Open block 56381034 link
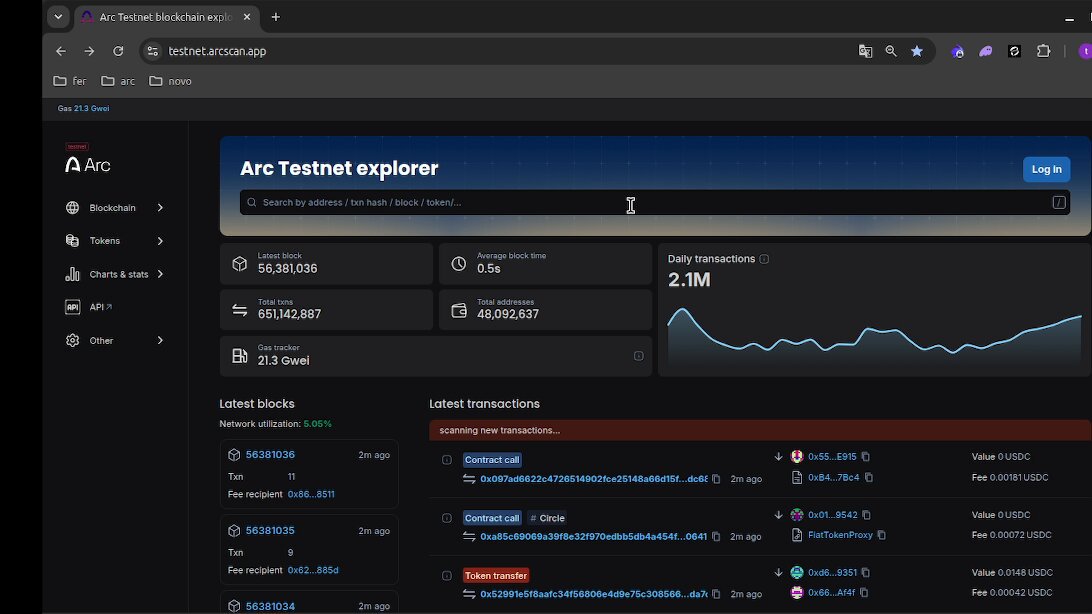 [270, 606]
